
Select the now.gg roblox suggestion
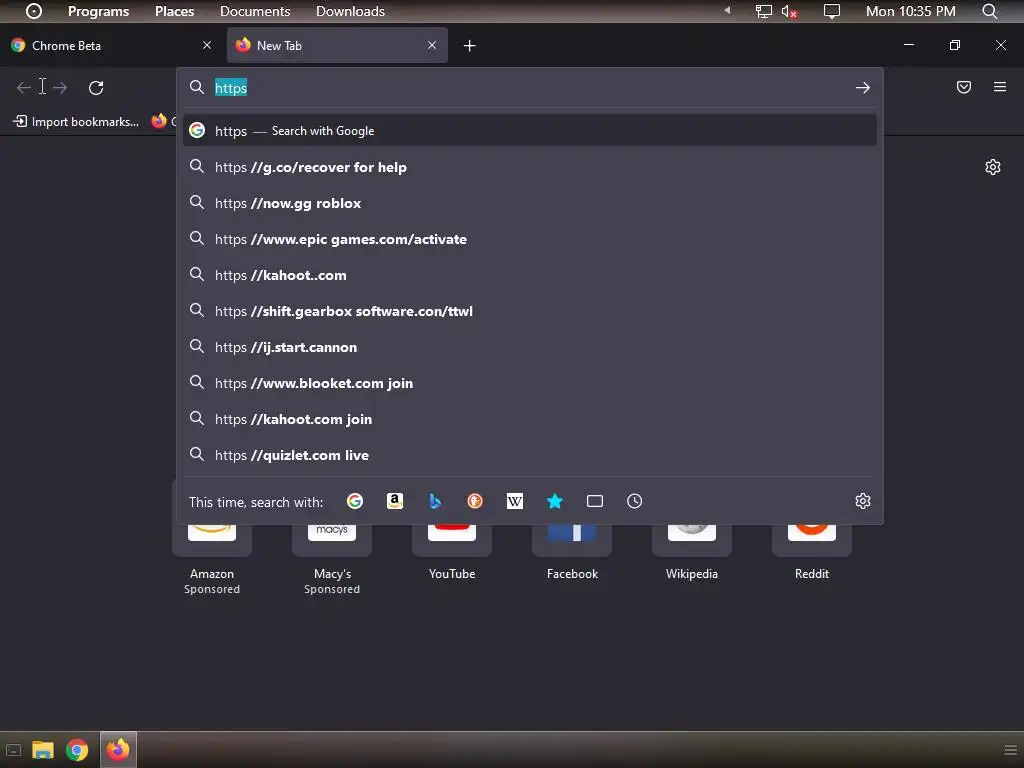click(530, 203)
